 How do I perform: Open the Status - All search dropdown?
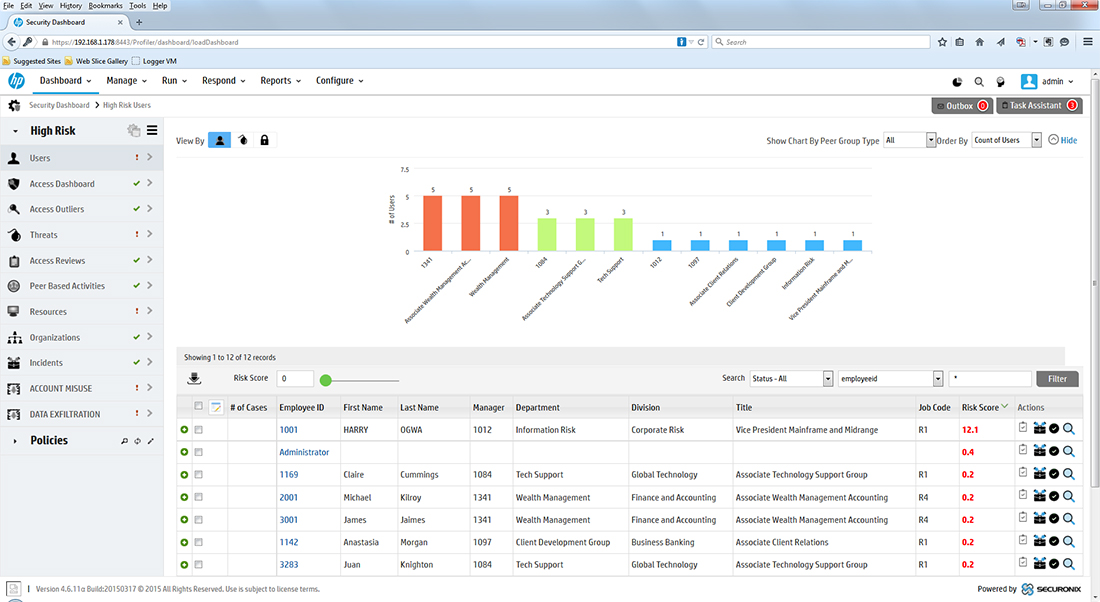791,378
